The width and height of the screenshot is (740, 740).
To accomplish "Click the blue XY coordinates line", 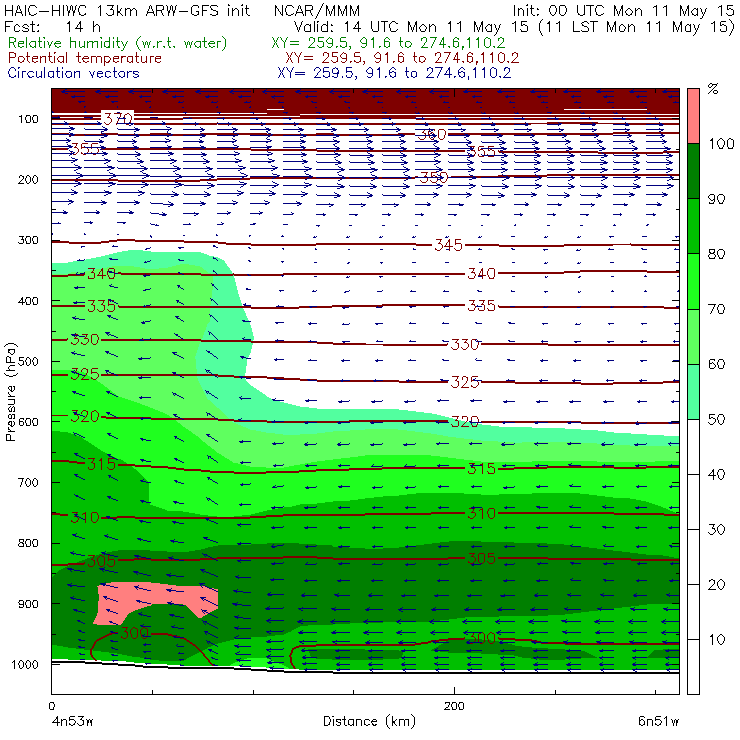I will pyautogui.click(x=394, y=73).
